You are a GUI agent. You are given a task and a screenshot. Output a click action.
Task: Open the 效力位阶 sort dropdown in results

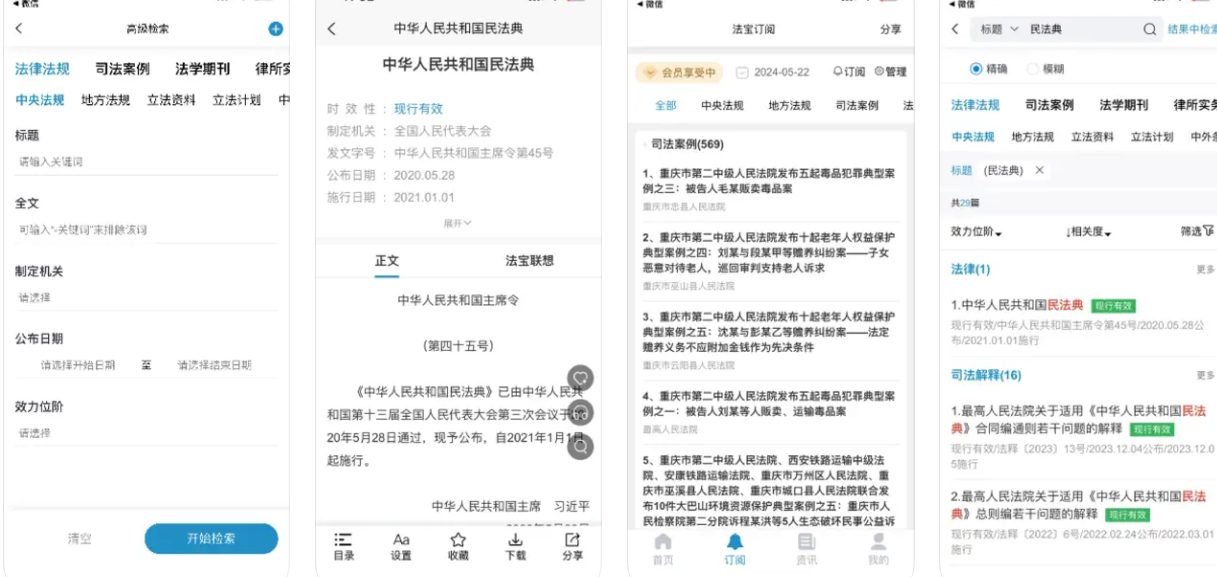(976, 232)
